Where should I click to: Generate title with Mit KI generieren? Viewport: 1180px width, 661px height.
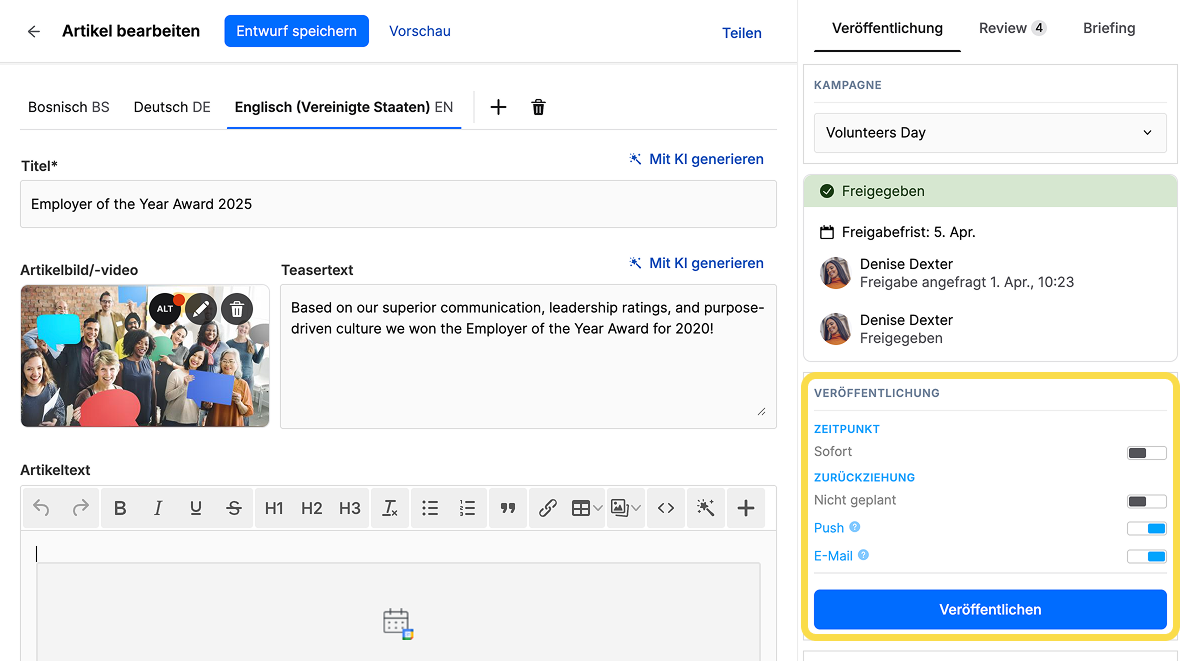point(696,159)
